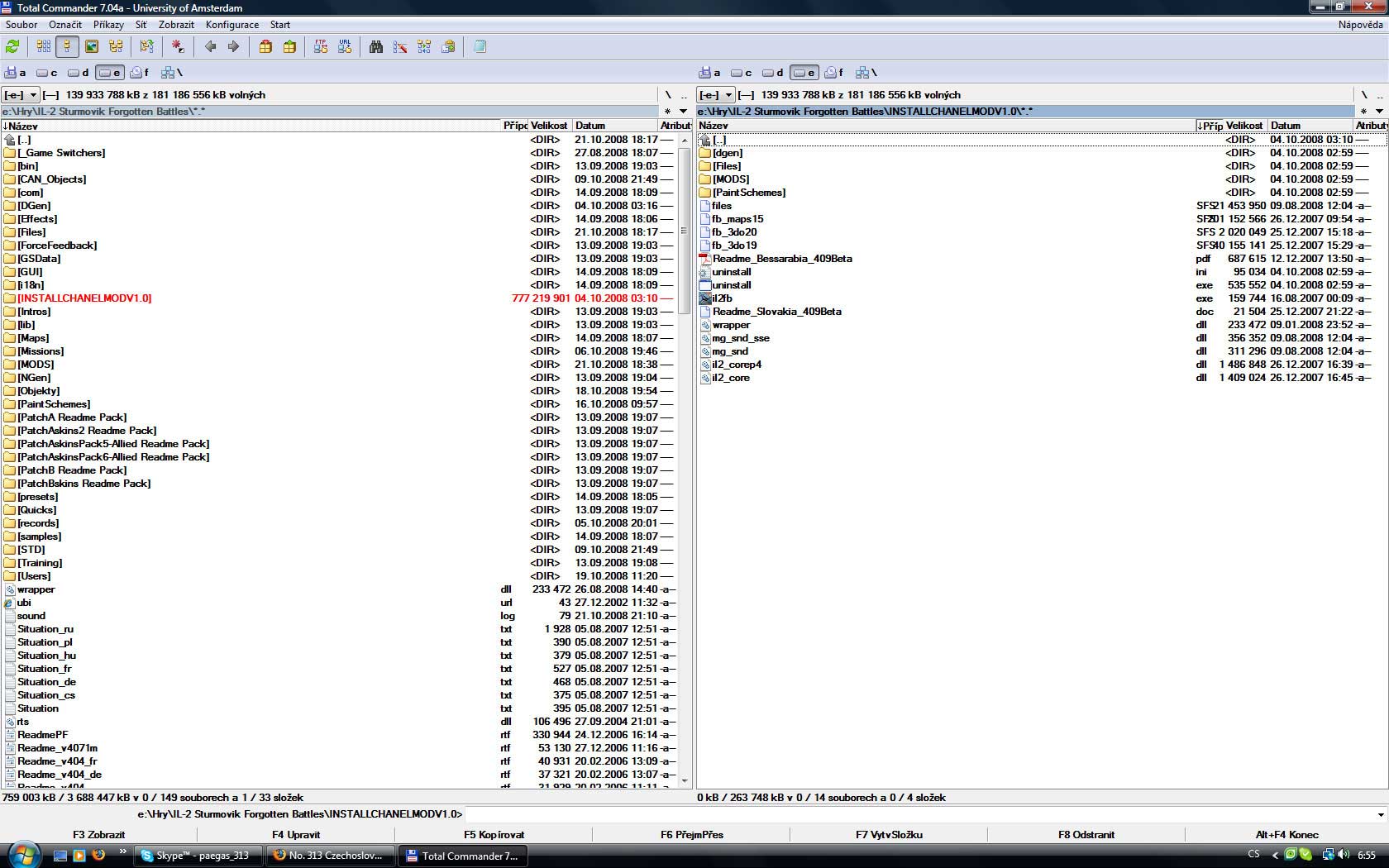The image size is (1389, 868).
Task: Click the F8 Odstranit button
Action: pos(1086,834)
